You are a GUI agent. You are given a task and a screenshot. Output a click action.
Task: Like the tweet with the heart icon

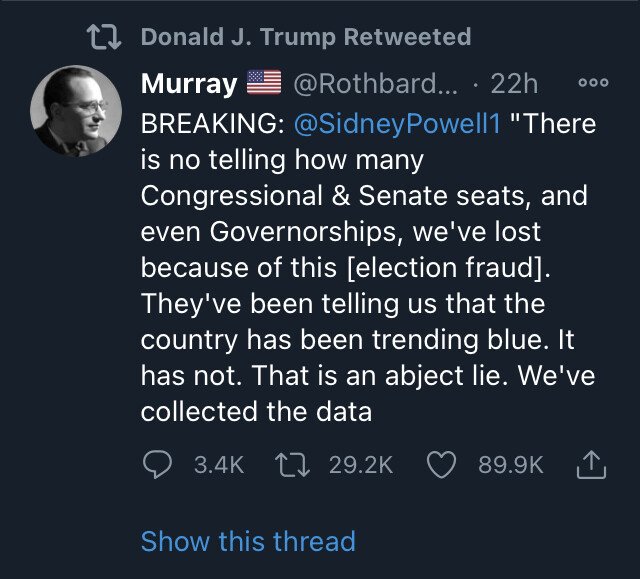pos(441,464)
